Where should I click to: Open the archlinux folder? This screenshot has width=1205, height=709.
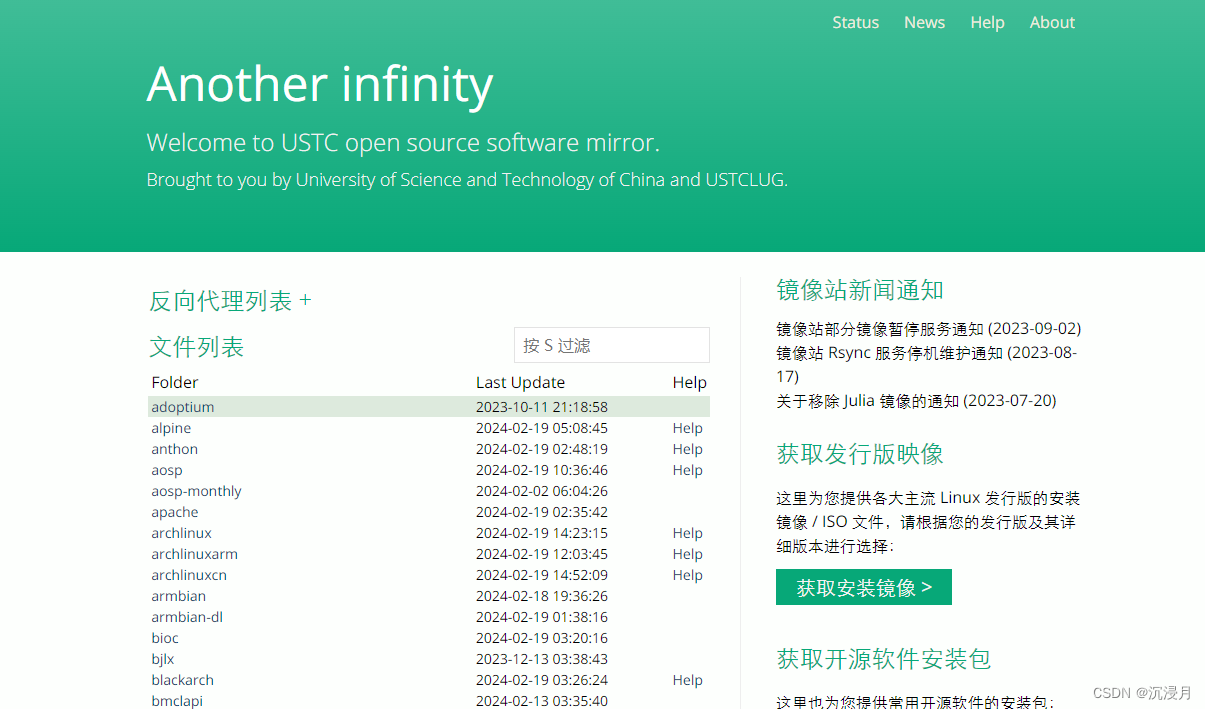tap(181, 533)
